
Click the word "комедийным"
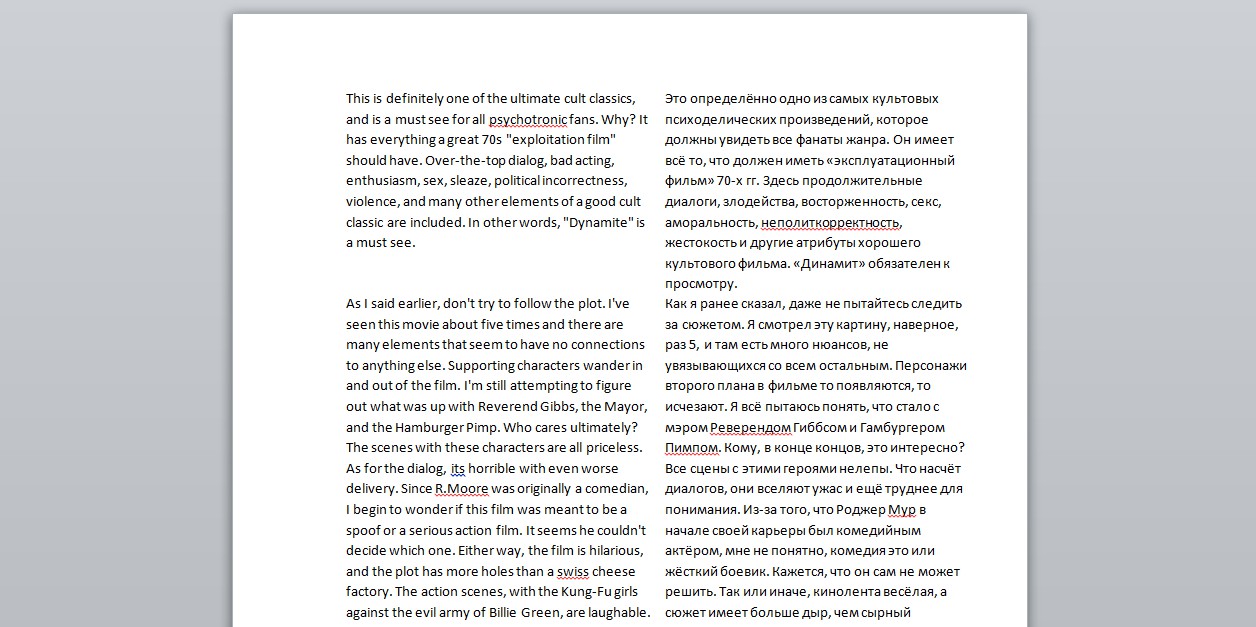[x=884, y=530]
